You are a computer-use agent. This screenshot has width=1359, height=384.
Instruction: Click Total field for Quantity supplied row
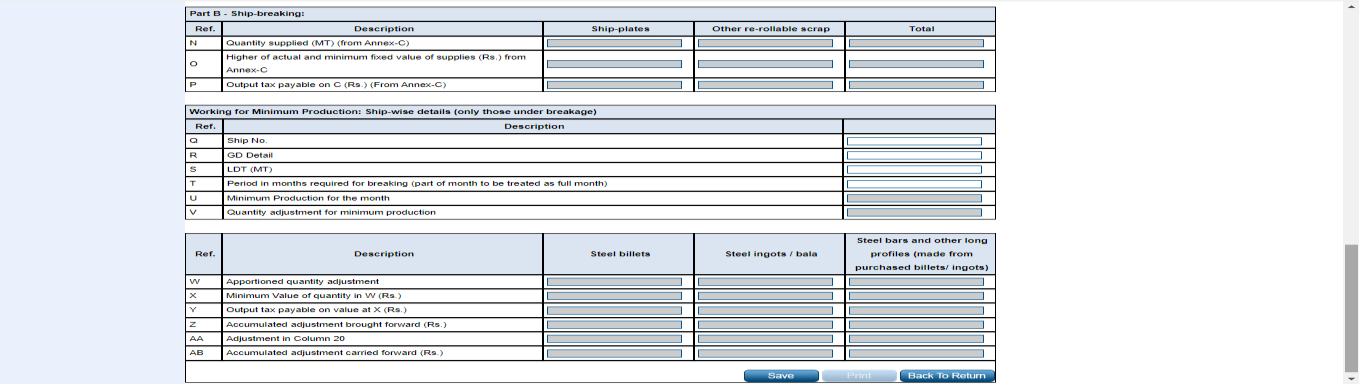[916, 43]
